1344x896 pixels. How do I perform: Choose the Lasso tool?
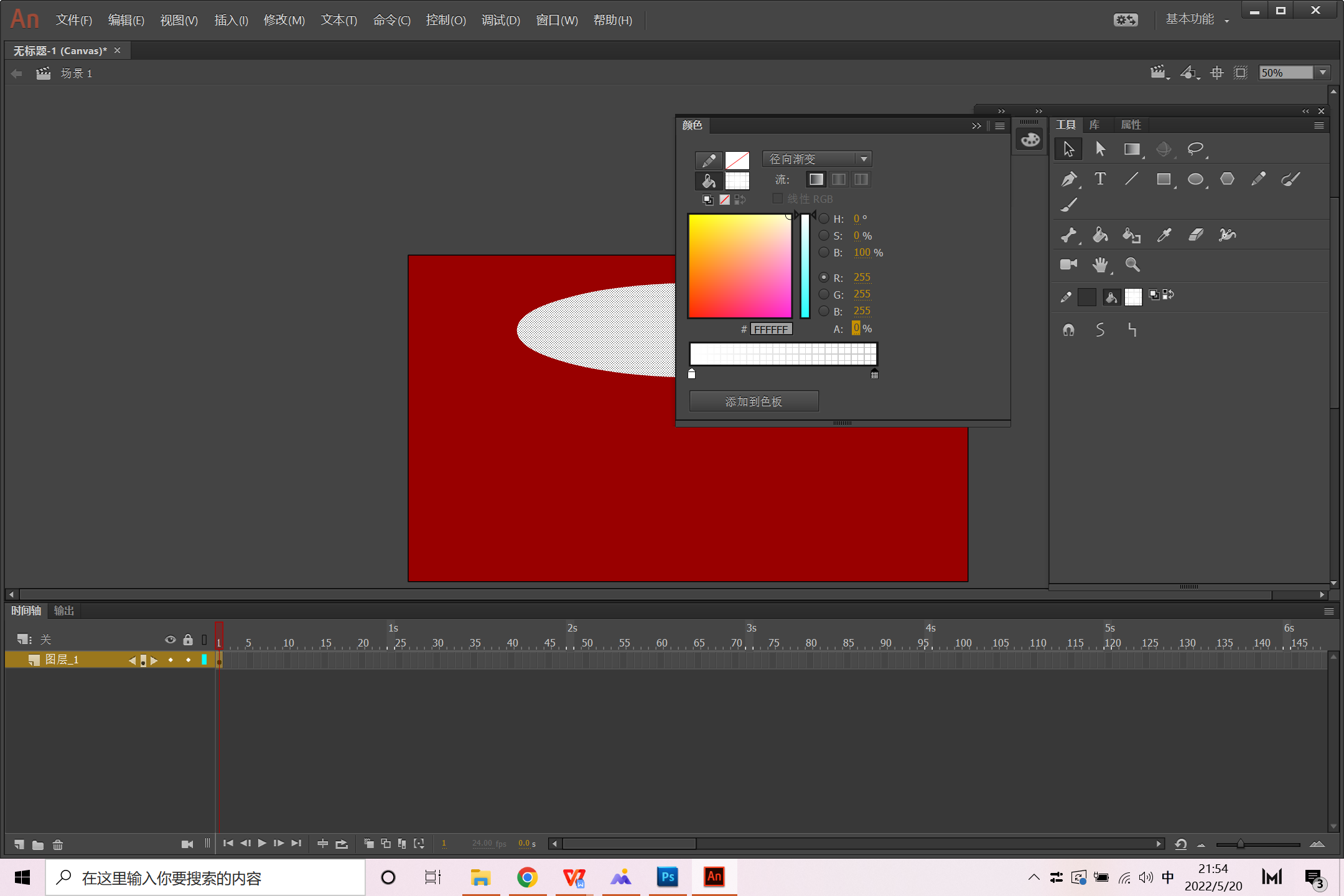click(x=1195, y=149)
